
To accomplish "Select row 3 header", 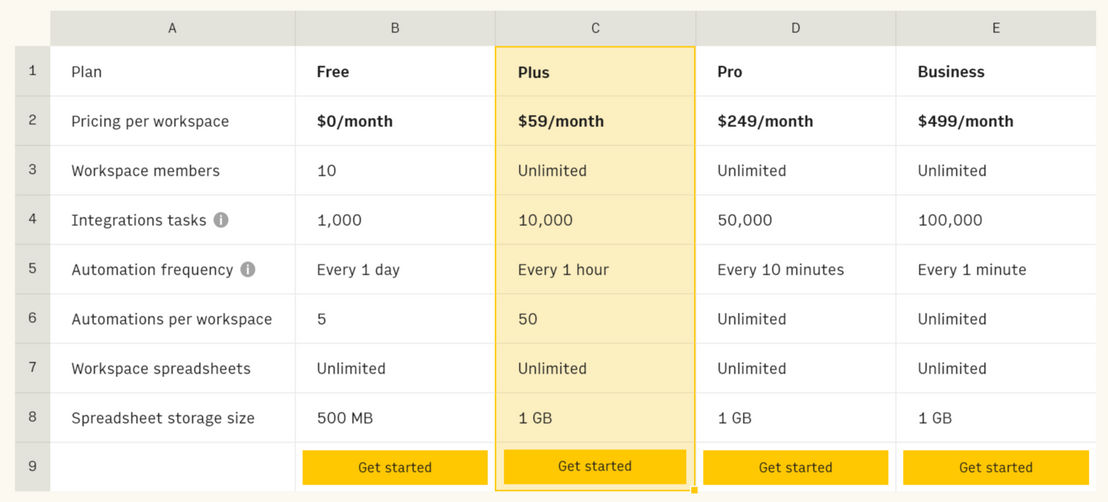I will pos(33,170).
